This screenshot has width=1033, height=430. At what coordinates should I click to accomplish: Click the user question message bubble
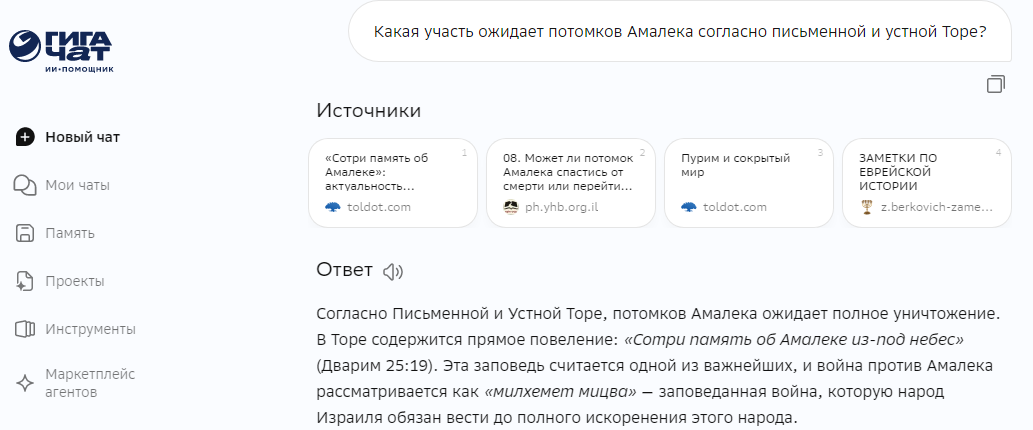pyautogui.click(x=680, y=31)
